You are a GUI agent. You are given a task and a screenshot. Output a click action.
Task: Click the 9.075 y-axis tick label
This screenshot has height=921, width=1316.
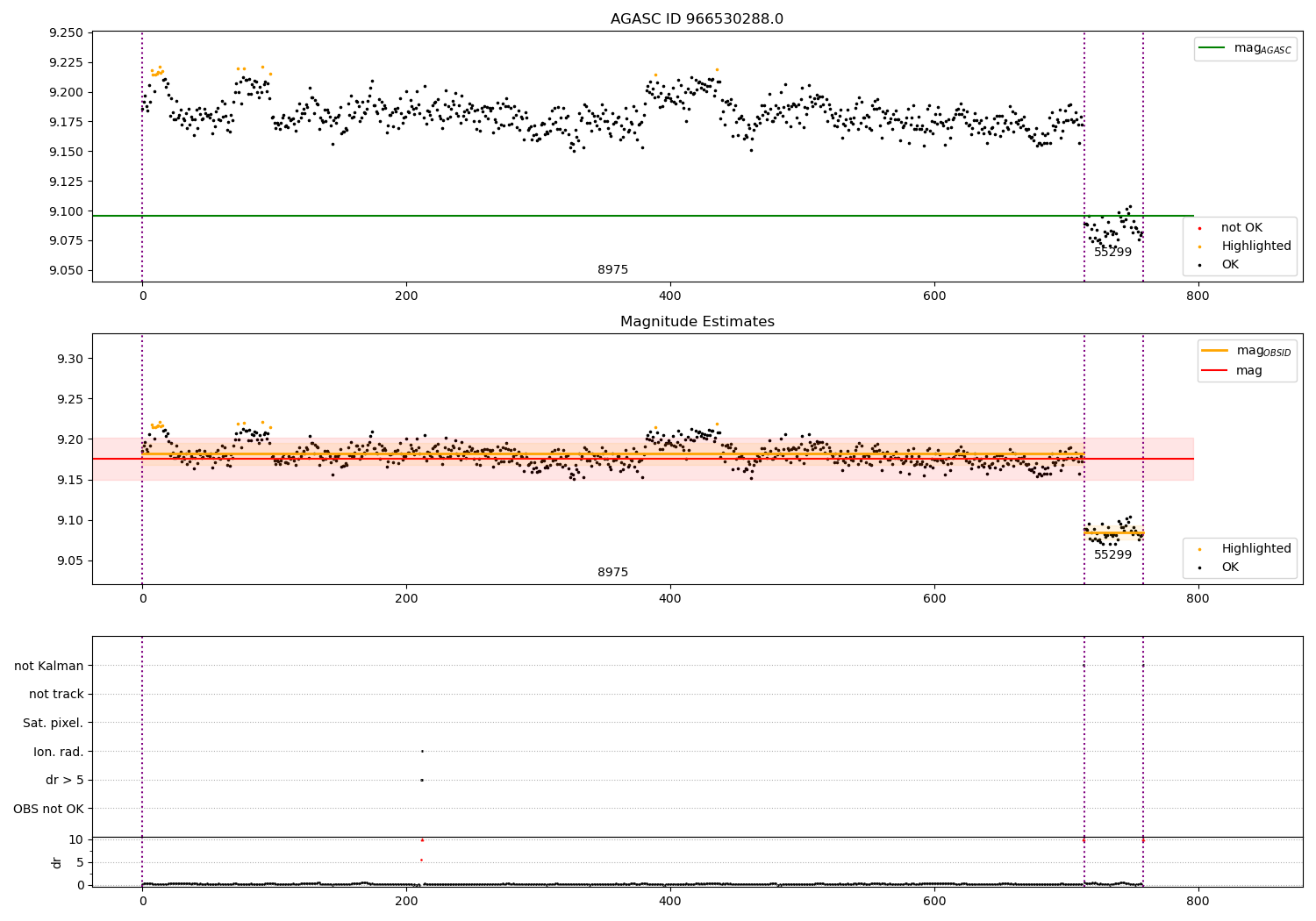point(66,240)
